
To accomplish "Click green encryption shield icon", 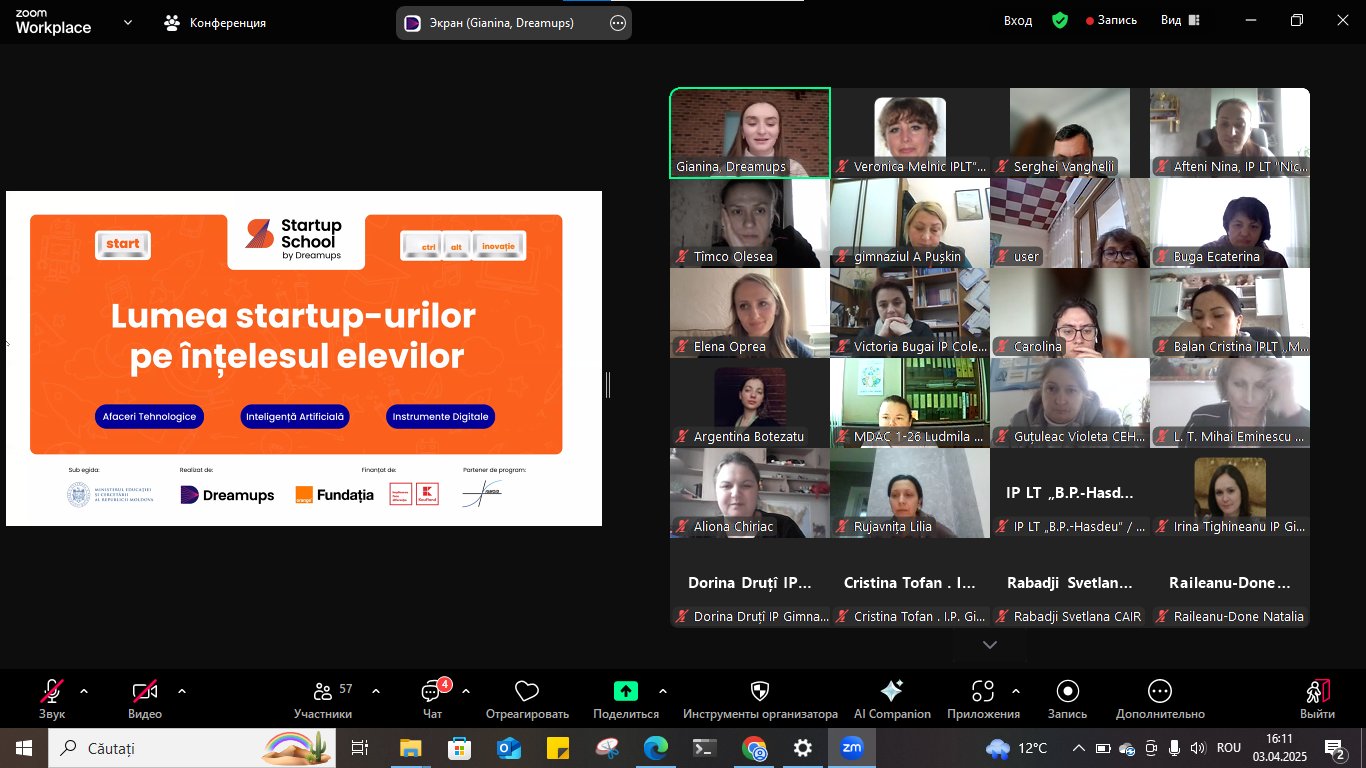I will [1060, 20].
